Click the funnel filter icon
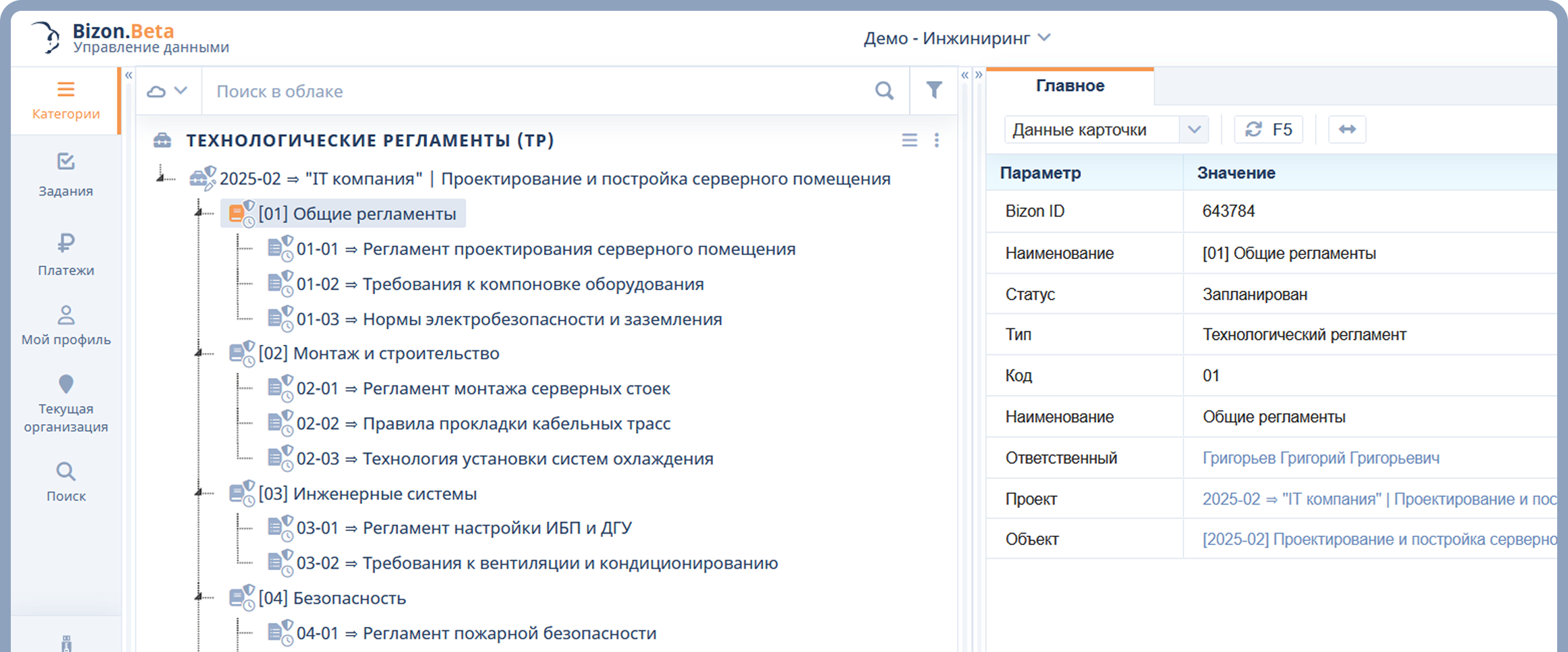The height and width of the screenshot is (652, 1568). (933, 91)
